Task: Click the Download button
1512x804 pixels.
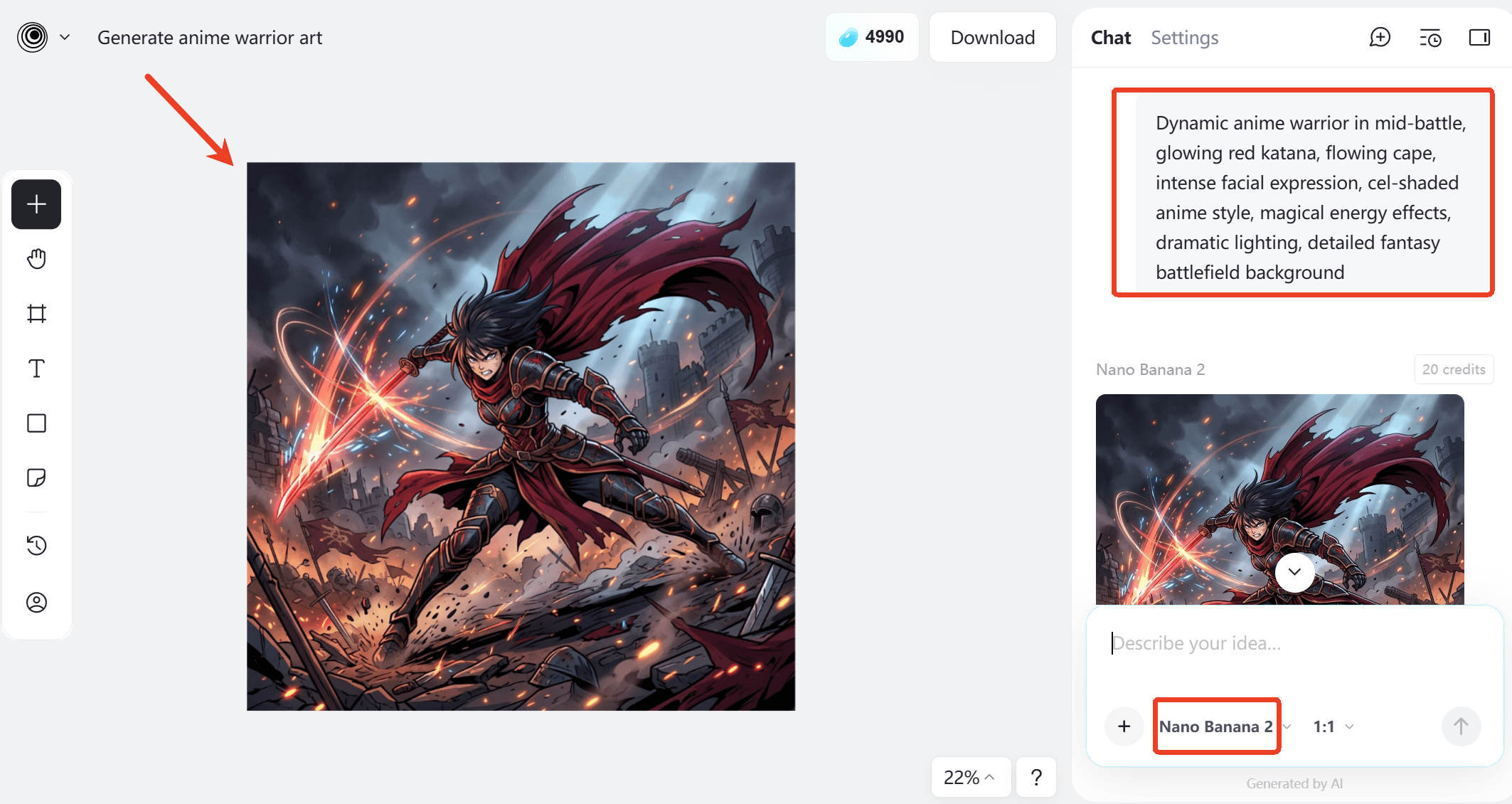Action: coord(992,38)
